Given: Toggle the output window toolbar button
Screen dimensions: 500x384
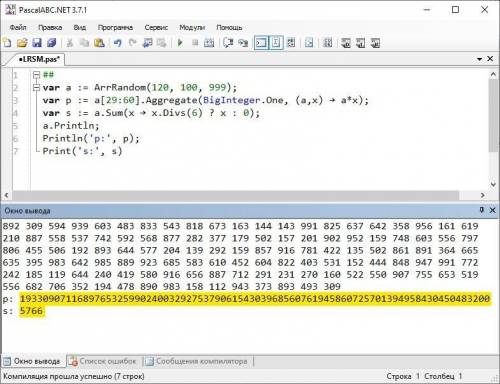Looking at the screenshot, I should tap(261, 43).
